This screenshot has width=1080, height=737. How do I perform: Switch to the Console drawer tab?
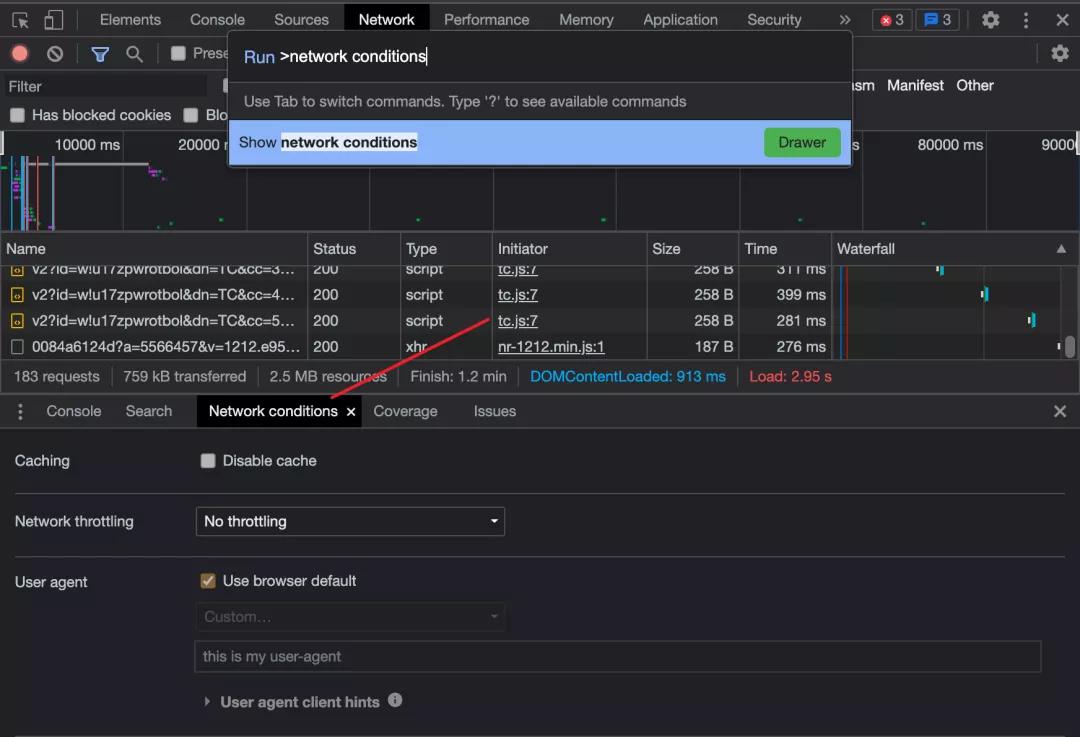[73, 411]
